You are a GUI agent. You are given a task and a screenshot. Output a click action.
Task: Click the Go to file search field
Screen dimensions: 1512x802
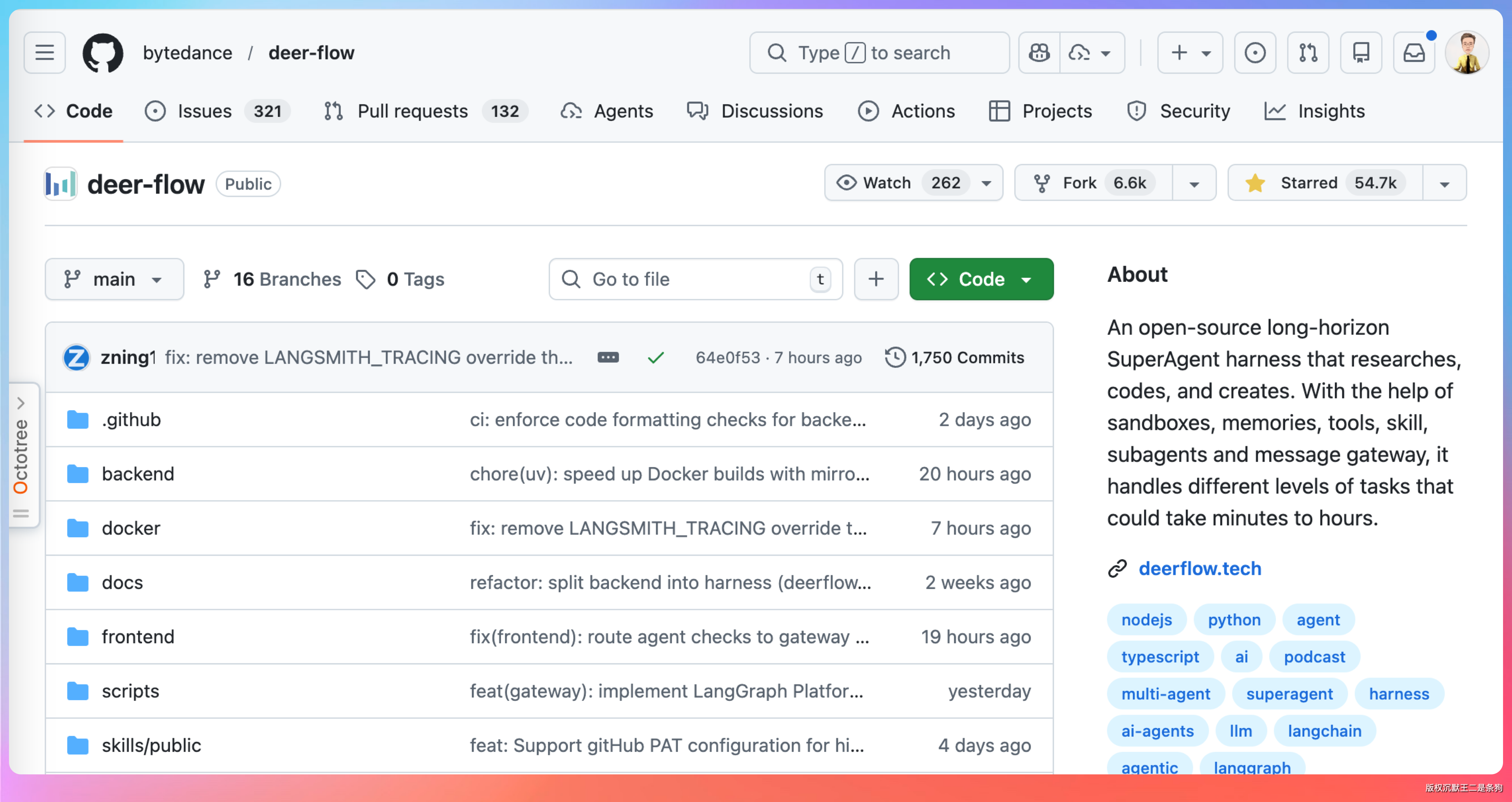pos(695,279)
